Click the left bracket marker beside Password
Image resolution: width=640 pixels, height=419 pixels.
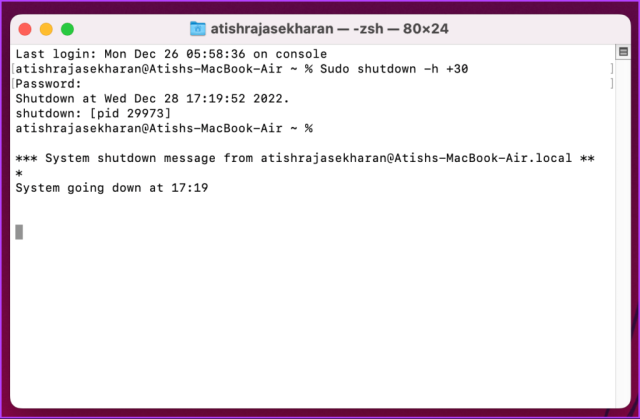13,84
